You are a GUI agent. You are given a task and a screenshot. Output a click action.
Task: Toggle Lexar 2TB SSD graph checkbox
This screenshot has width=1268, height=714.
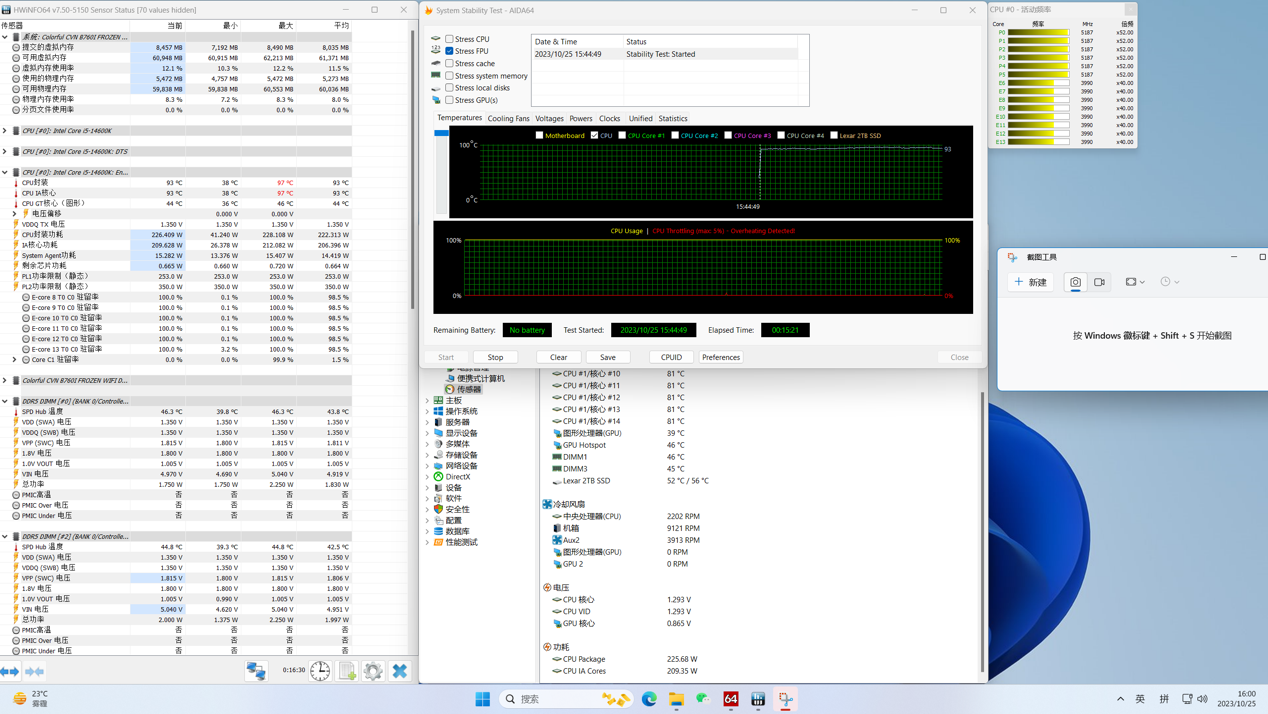coord(834,135)
